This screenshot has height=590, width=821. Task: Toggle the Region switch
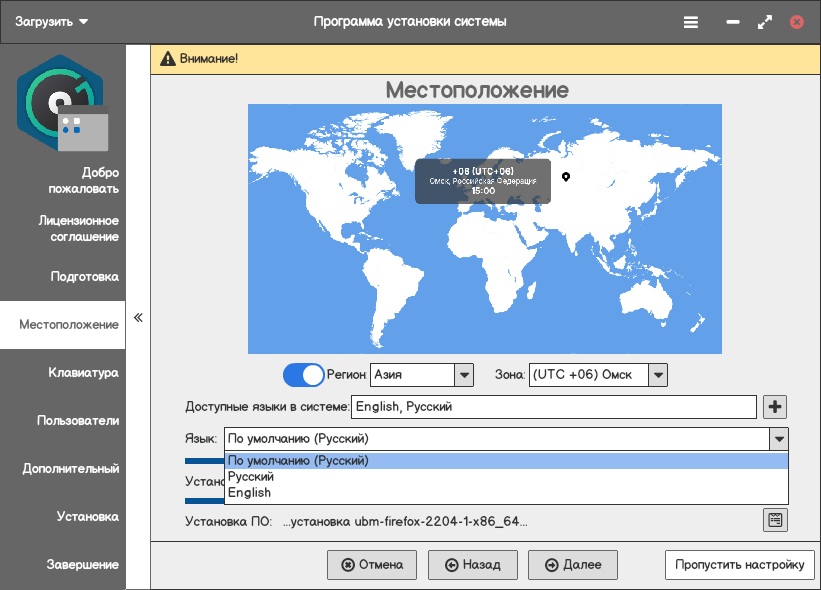(x=304, y=375)
